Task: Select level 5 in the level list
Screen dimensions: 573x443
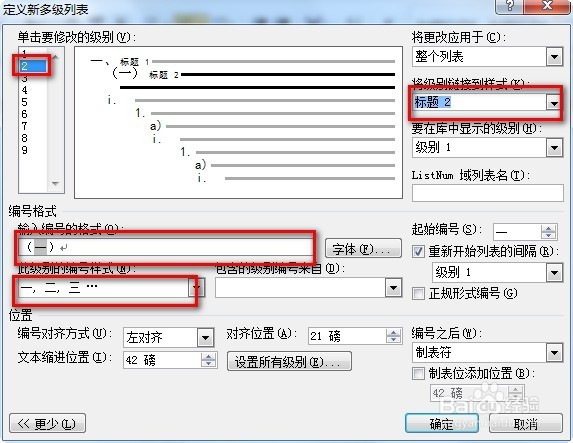Action: [25, 102]
